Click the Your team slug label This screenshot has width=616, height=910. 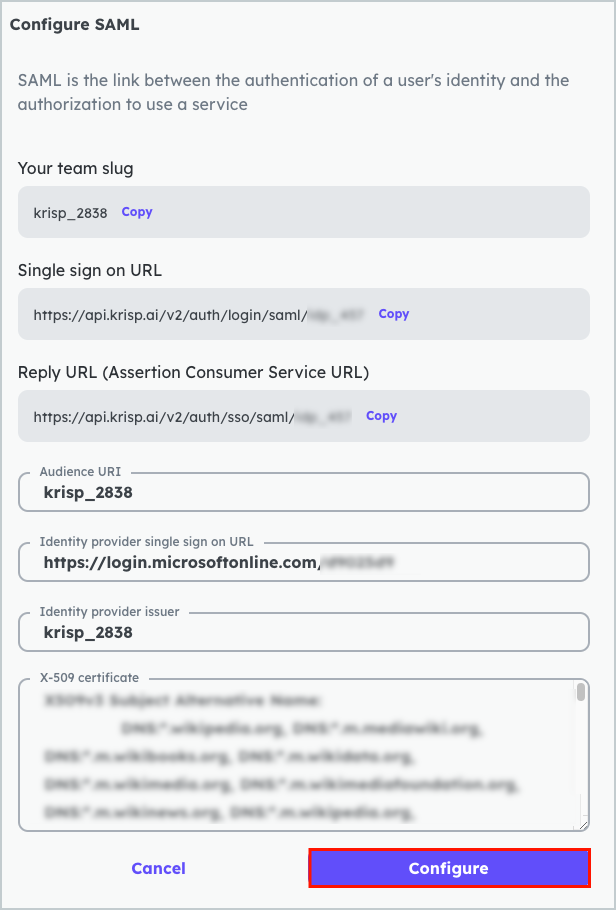coord(75,168)
